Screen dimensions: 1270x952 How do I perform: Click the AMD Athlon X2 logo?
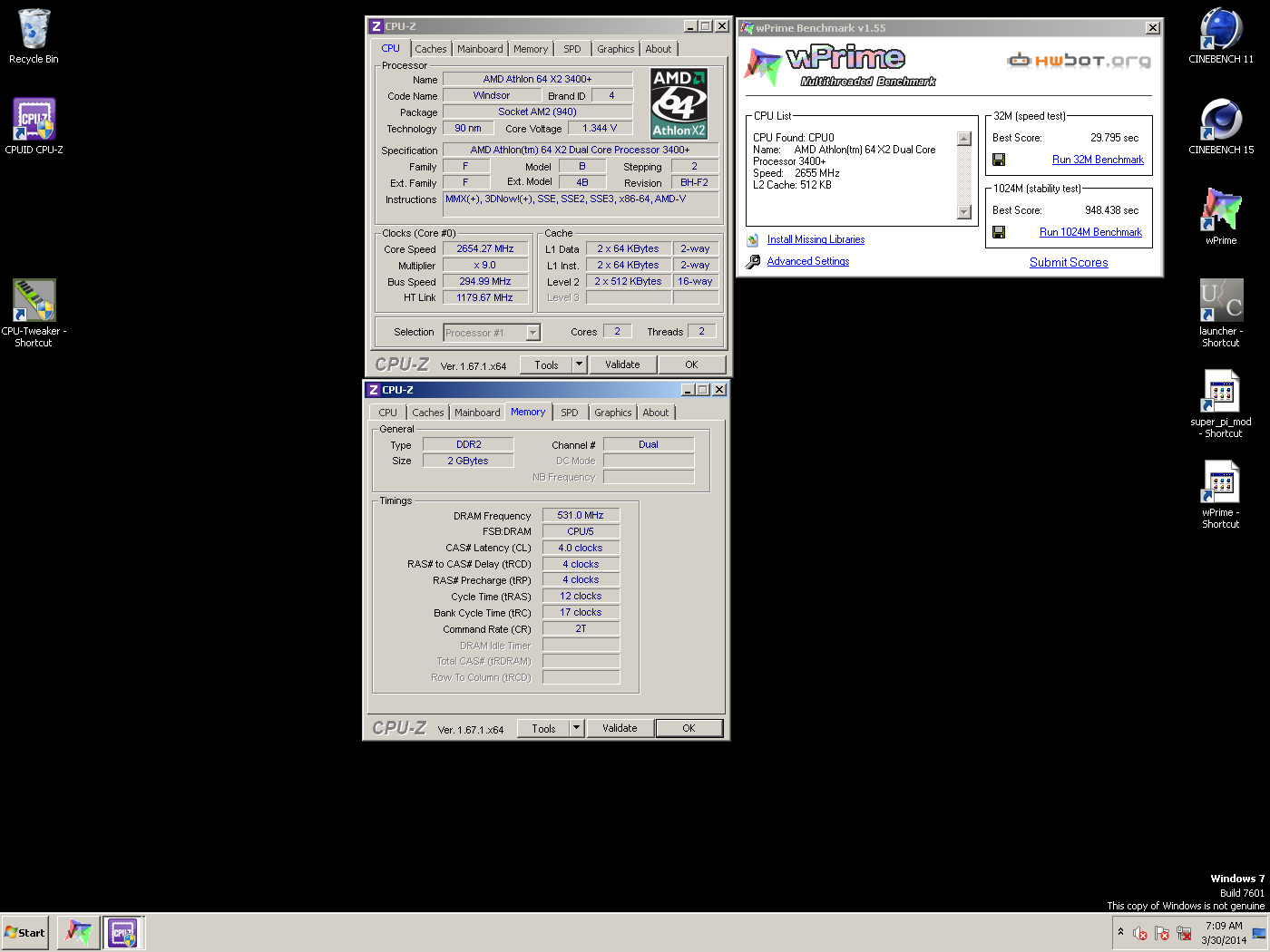click(679, 103)
